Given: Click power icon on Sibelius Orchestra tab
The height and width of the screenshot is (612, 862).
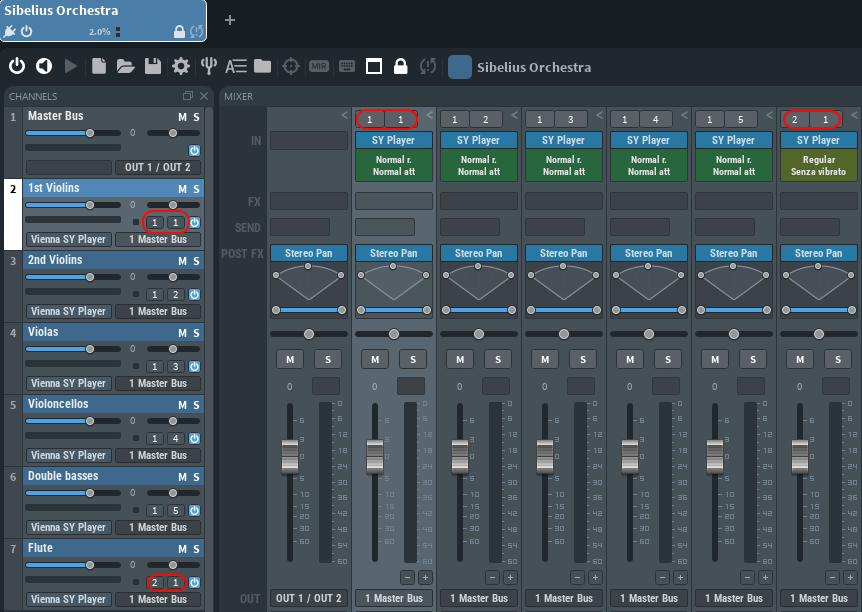Looking at the screenshot, I should click(x=26, y=31).
